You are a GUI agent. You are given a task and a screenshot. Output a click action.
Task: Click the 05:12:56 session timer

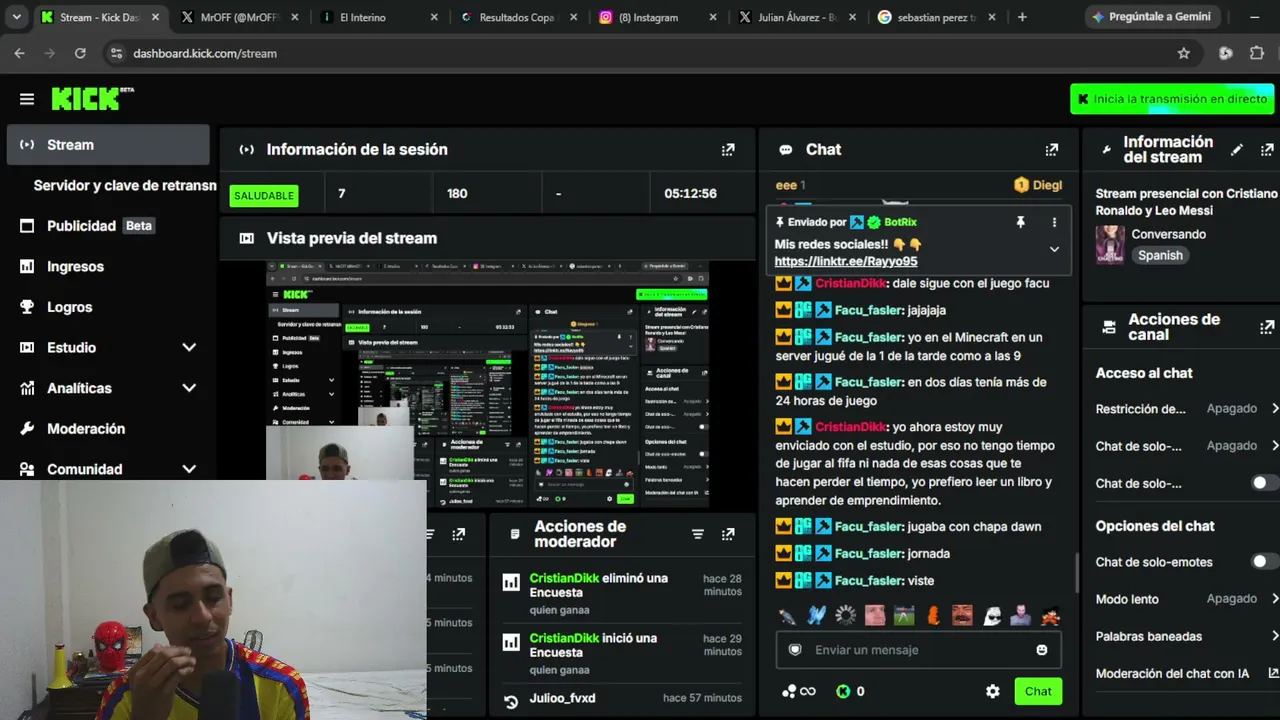pos(690,194)
